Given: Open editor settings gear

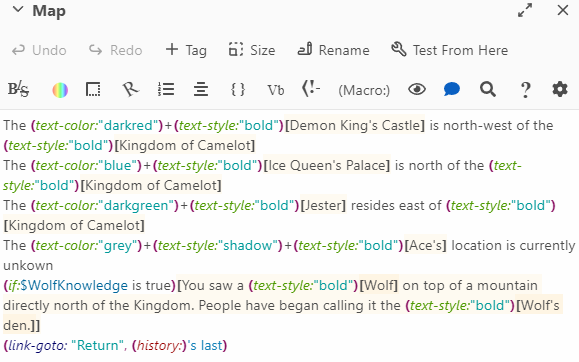Looking at the screenshot, I should pyautogui.click(x=560, y=89).
